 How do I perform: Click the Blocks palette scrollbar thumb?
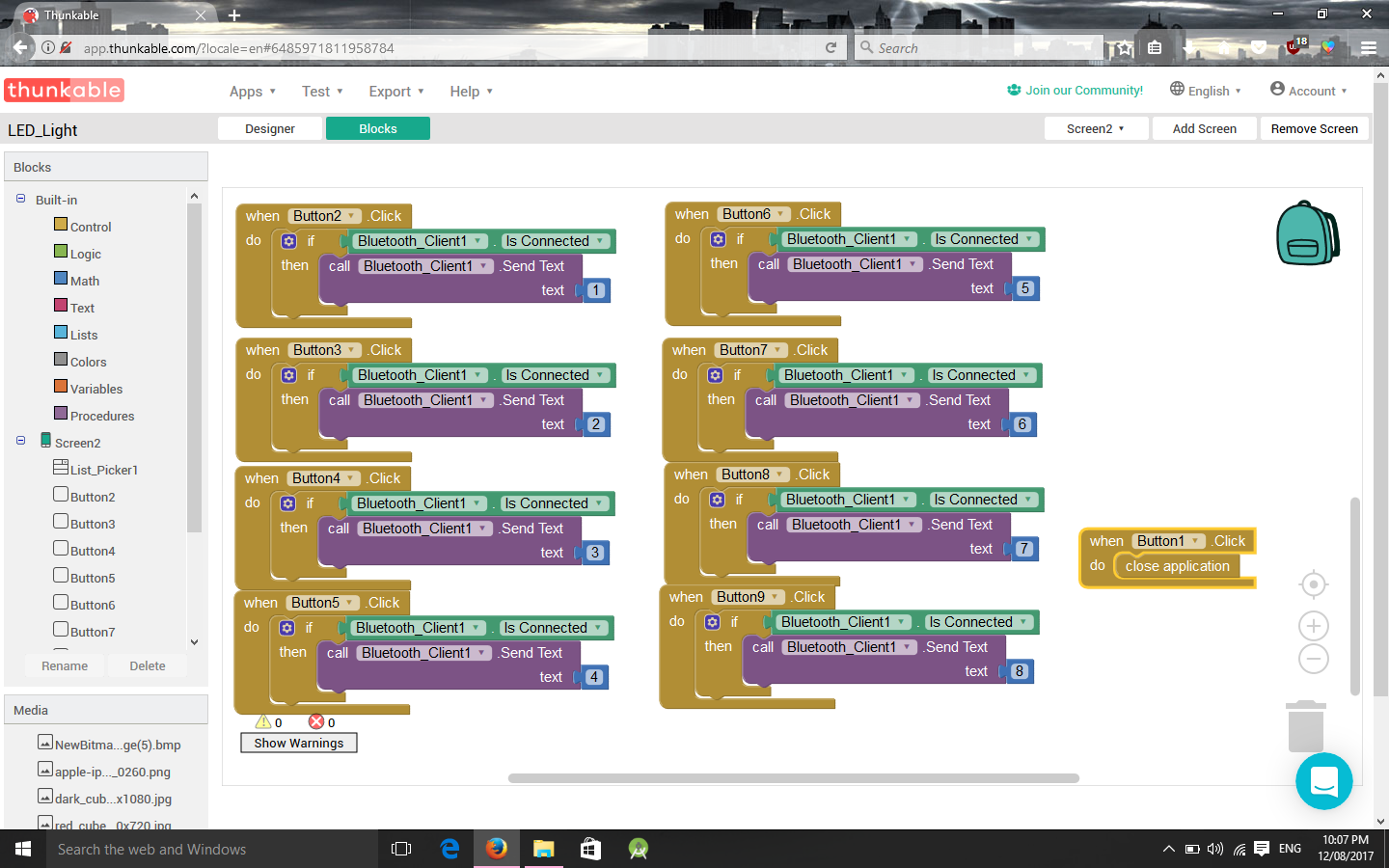tap(194, 367)
